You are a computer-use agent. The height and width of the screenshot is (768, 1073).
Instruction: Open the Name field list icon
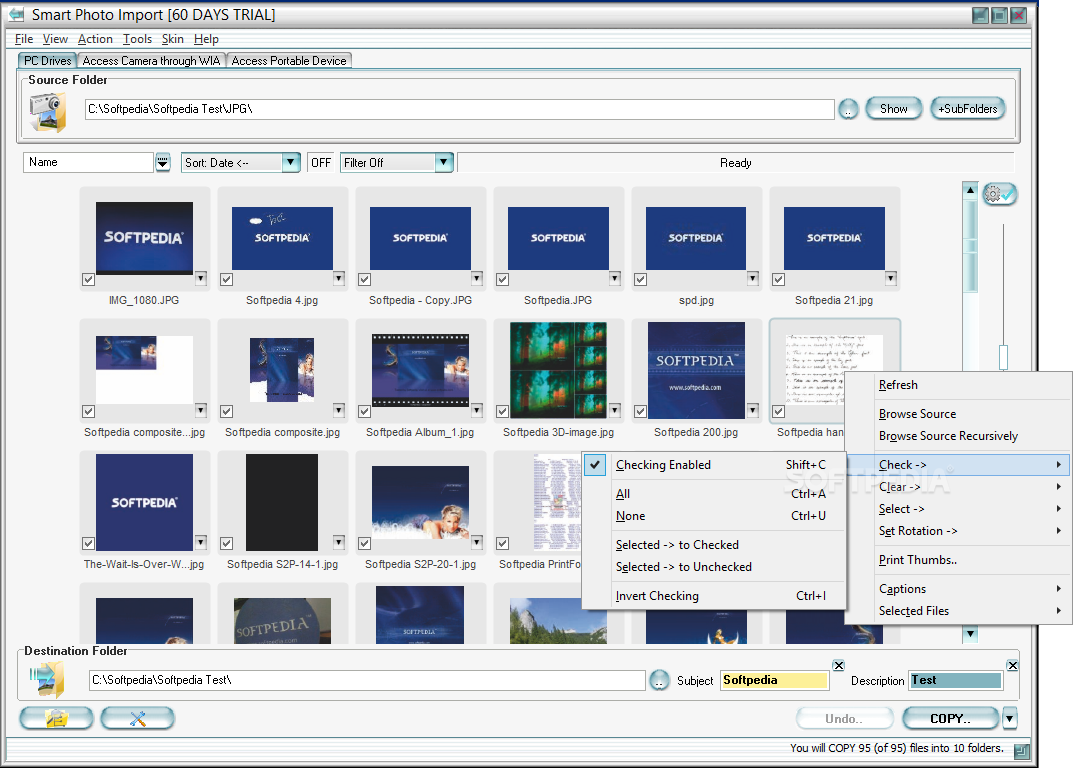click(162, 162)
